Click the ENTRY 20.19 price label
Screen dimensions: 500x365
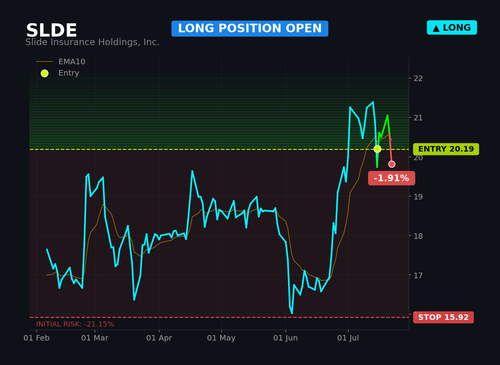446,149
